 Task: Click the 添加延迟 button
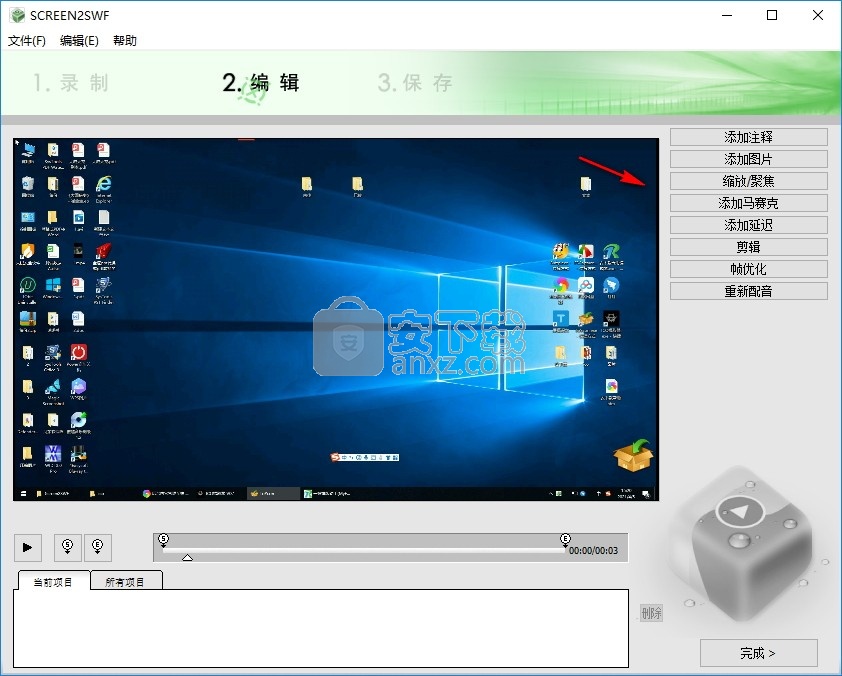pyautogui.click(x=749, y=226)
